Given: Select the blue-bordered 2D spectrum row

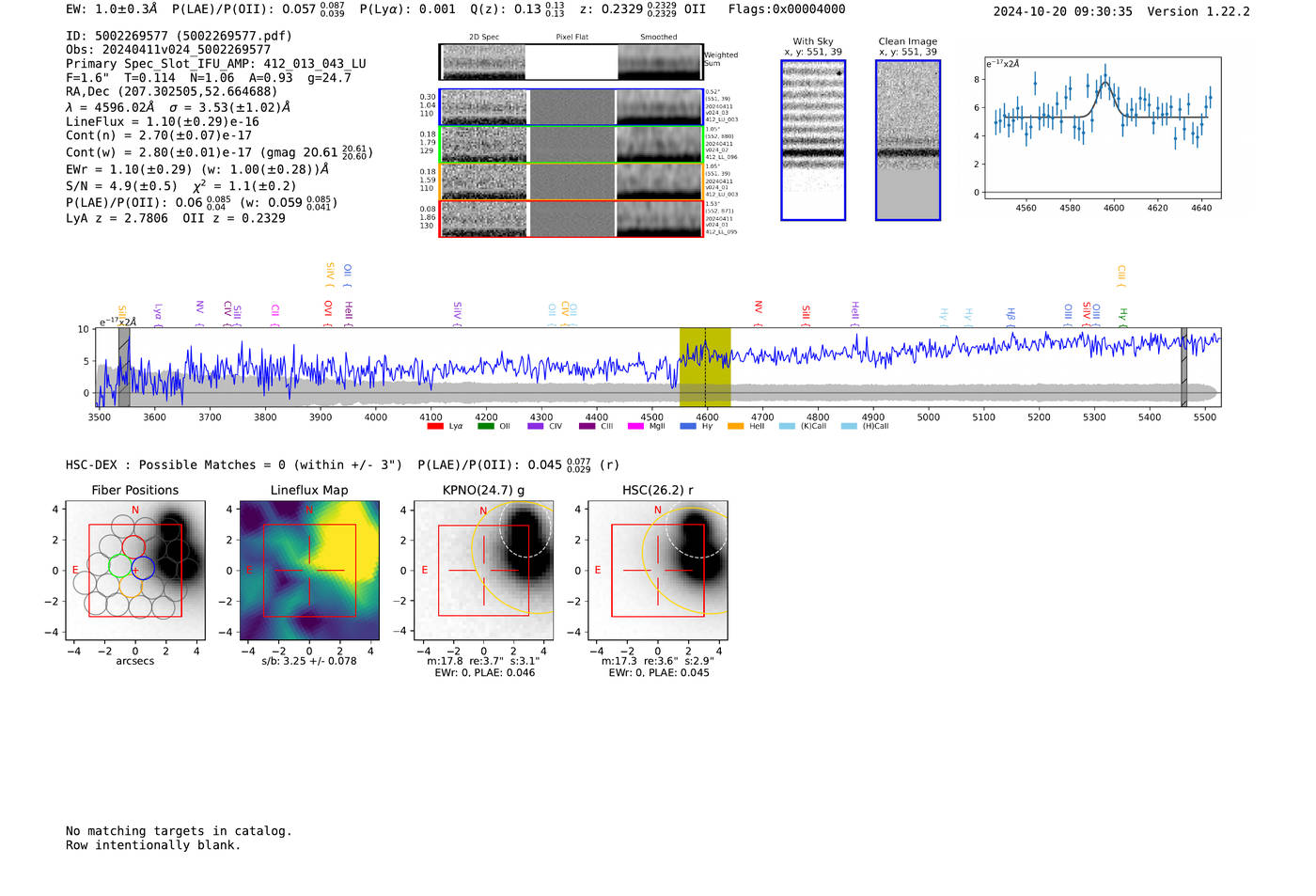Looking at the screenshot, I should pos(572,107).
